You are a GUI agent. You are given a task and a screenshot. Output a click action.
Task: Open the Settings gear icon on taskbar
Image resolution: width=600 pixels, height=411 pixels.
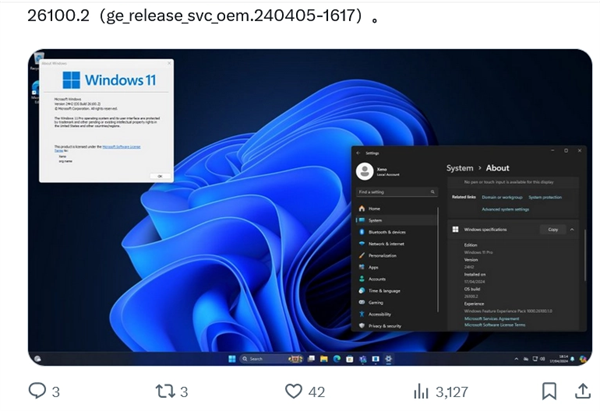tap(388, 359)
